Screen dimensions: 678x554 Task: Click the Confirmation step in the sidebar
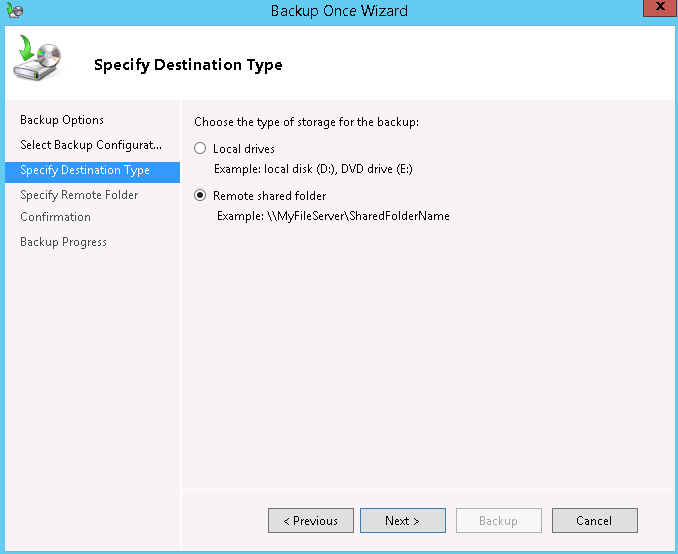tap(55, 217)
